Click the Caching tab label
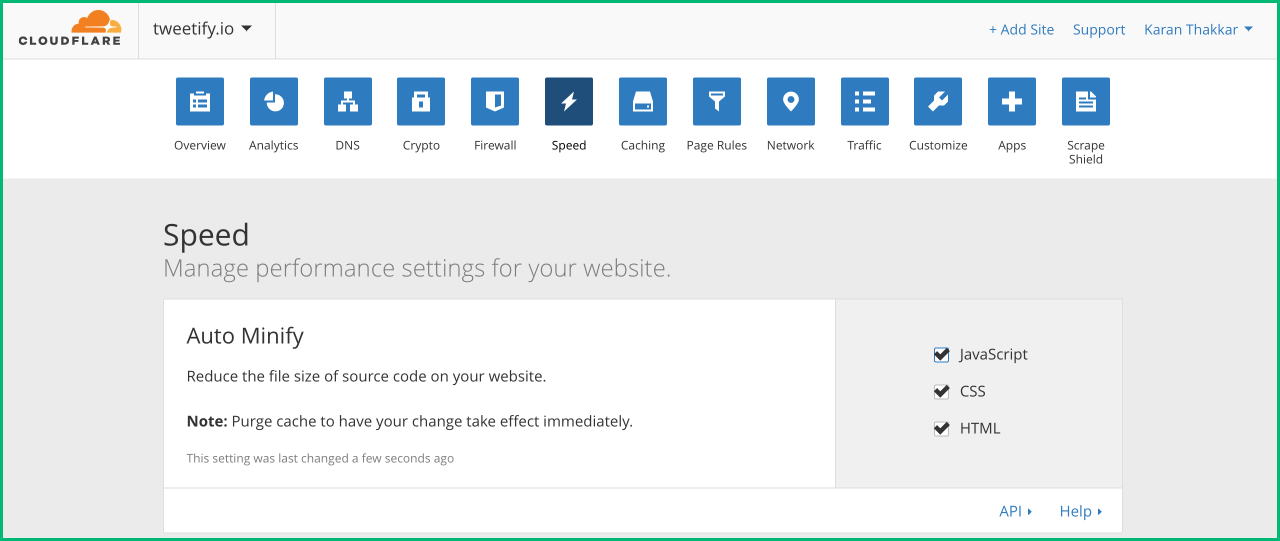The width and height of the screenshot is (1280, 541). [x=643, y=145]
